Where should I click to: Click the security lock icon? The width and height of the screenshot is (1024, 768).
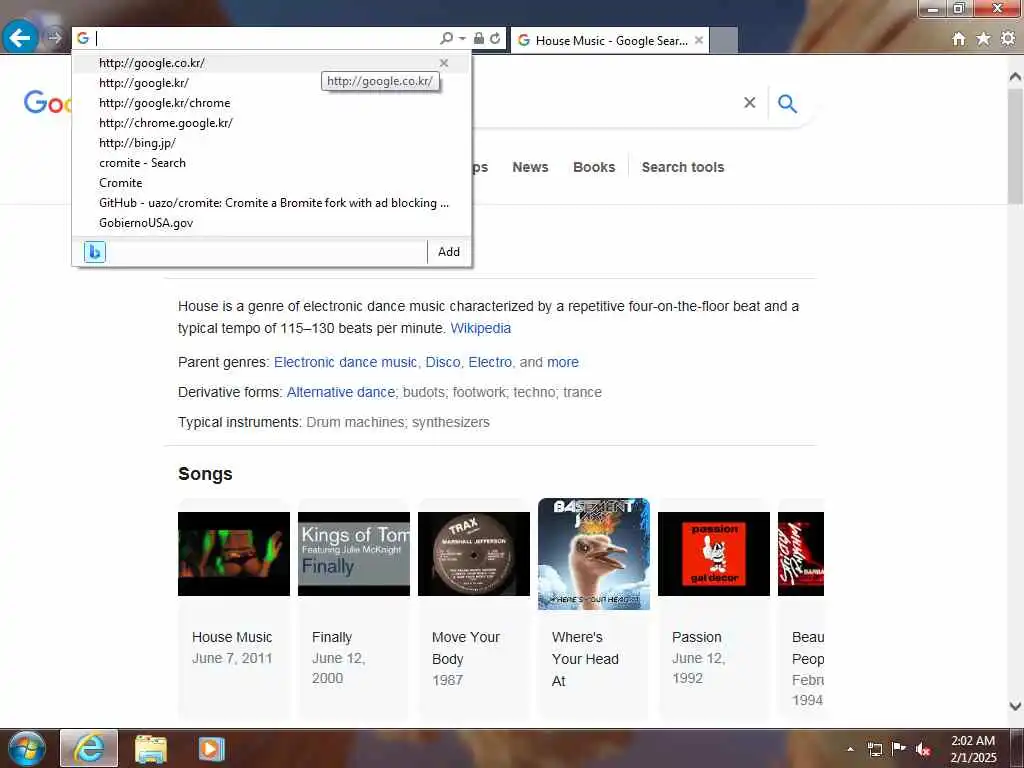(x=479, y=39)
